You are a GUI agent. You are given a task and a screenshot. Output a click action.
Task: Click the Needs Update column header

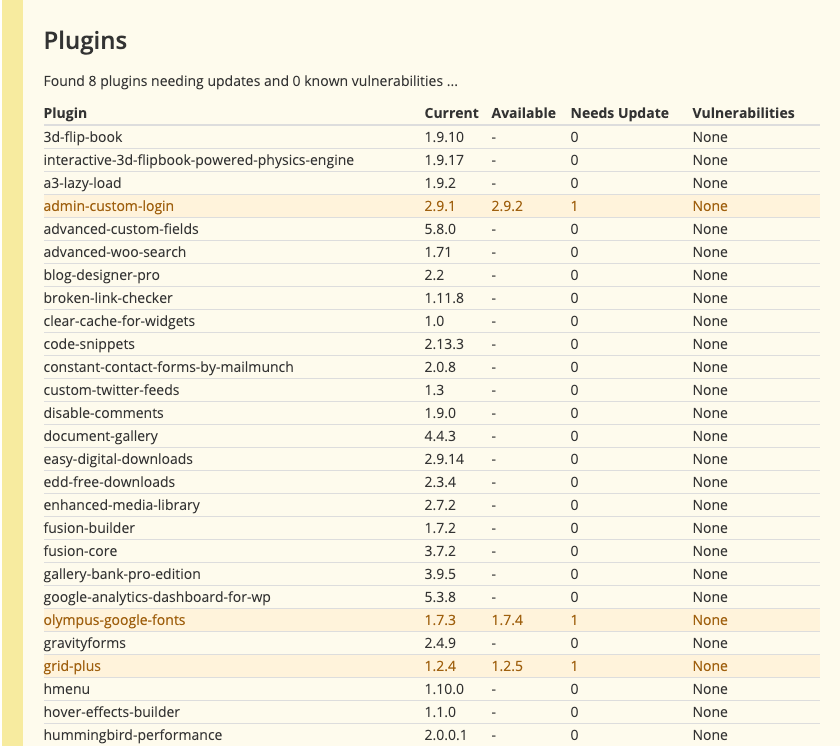(619, 113)
